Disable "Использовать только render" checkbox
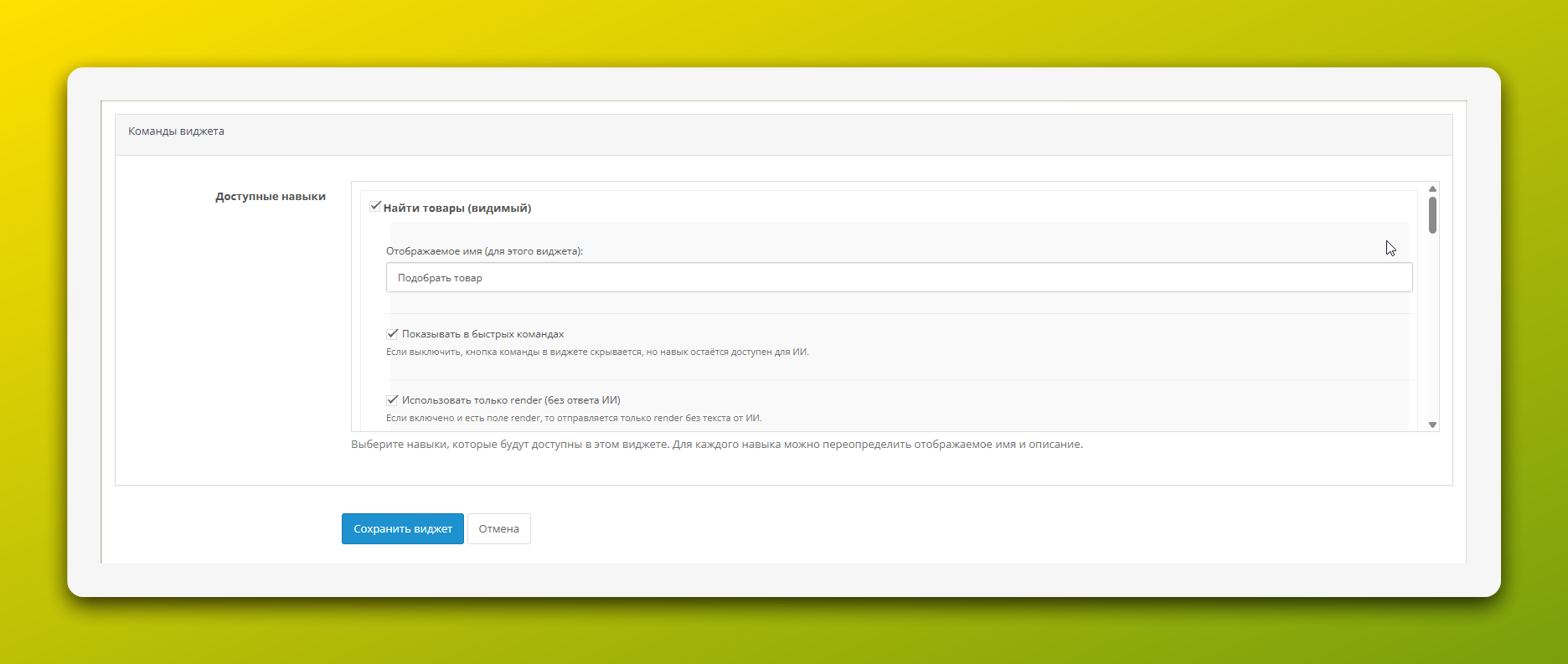Screen dimensions: 1568x664 tap(392, 400)
